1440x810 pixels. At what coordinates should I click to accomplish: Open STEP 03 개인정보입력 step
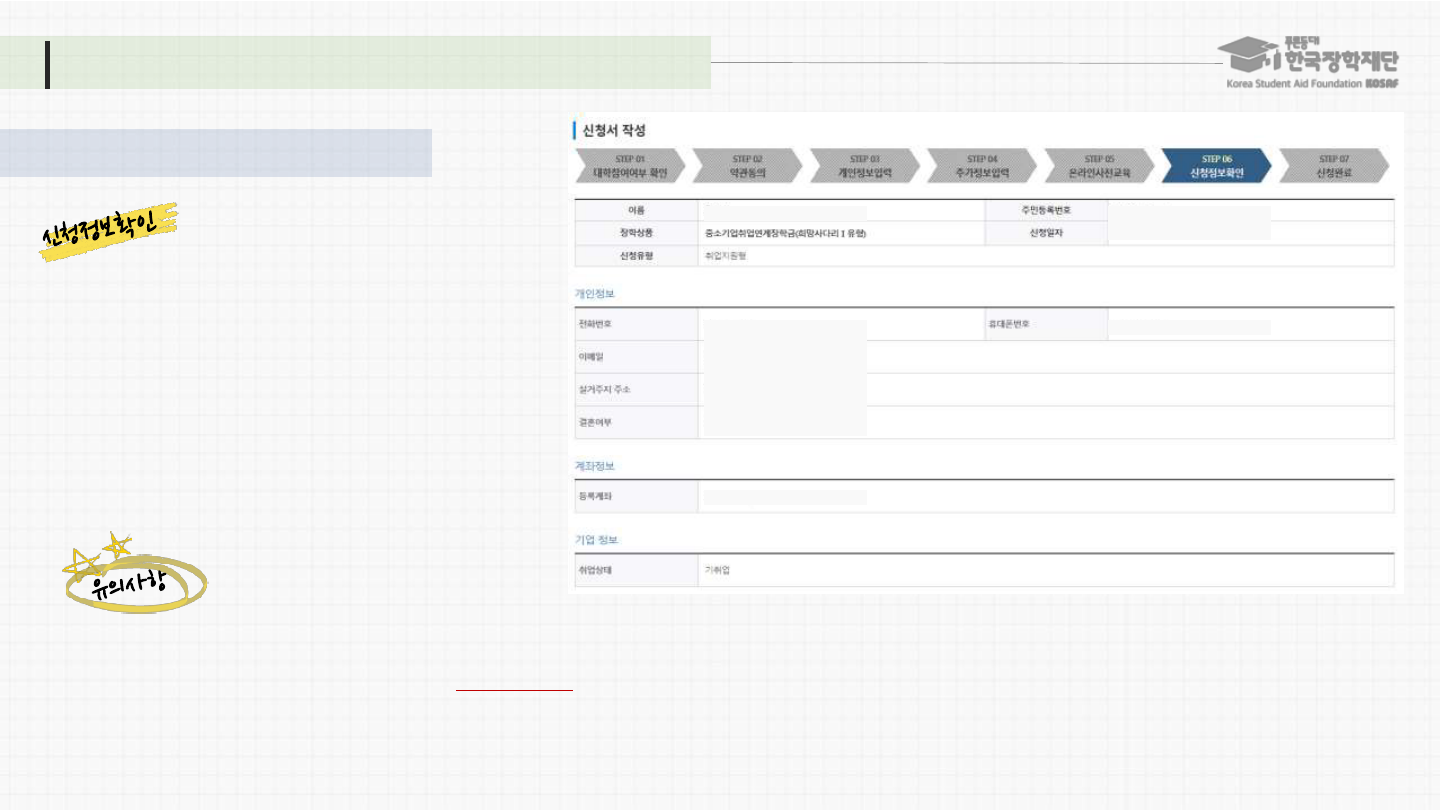pos(864,166)
